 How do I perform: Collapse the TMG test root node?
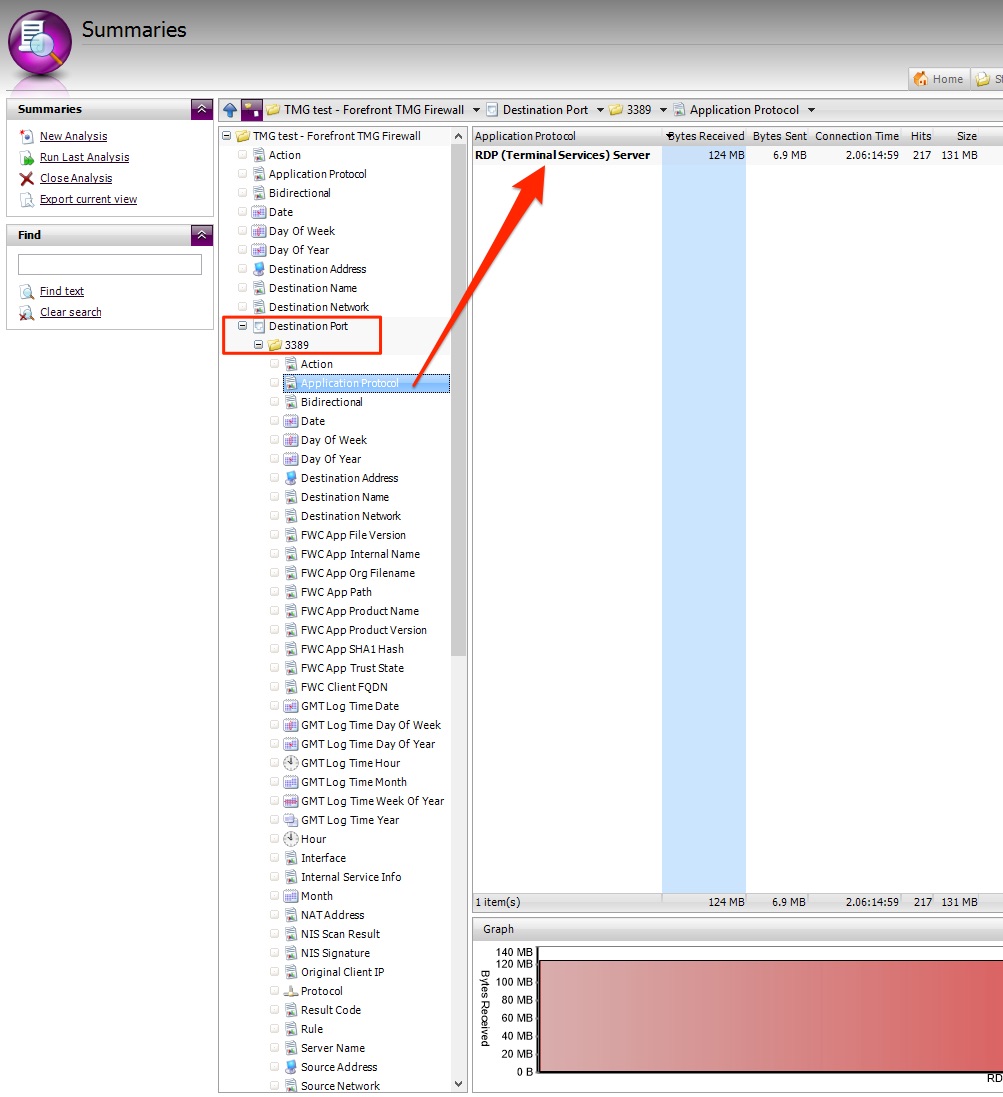(227, 136)
